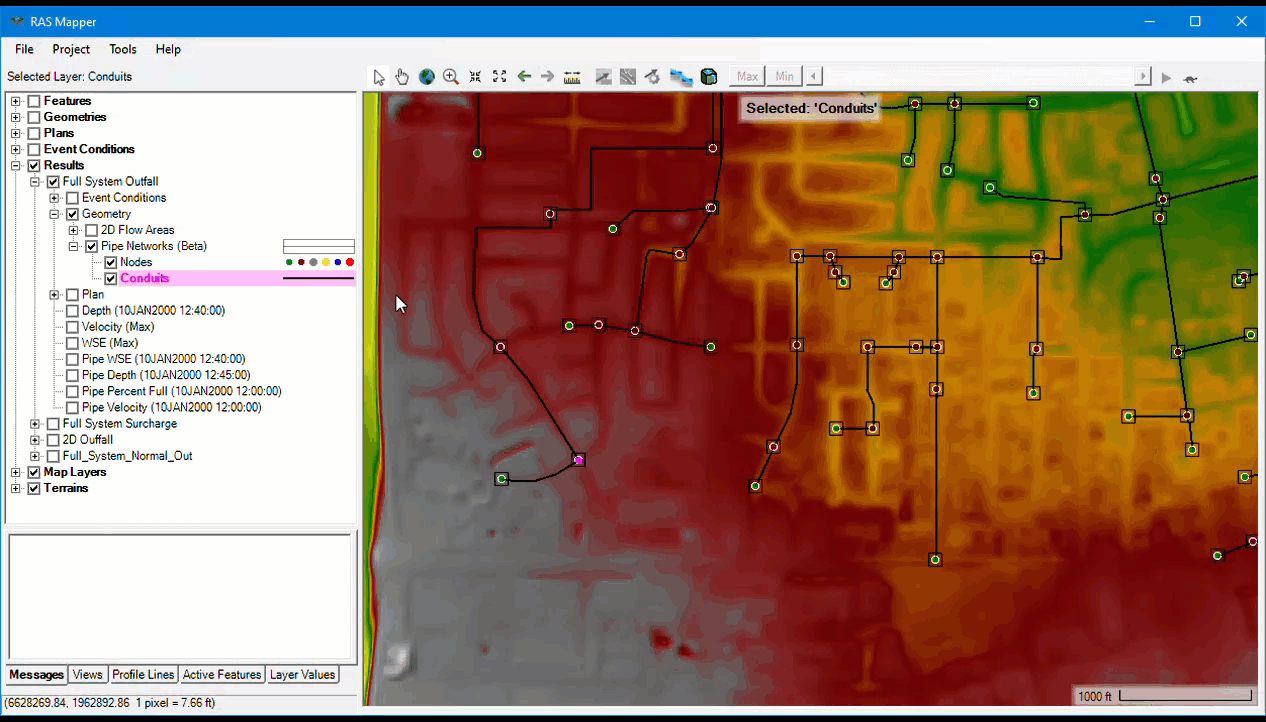The image size is (1266, 722).
Task: Enable the Pipe Velocity result layer checkbox
Action: 72,408
